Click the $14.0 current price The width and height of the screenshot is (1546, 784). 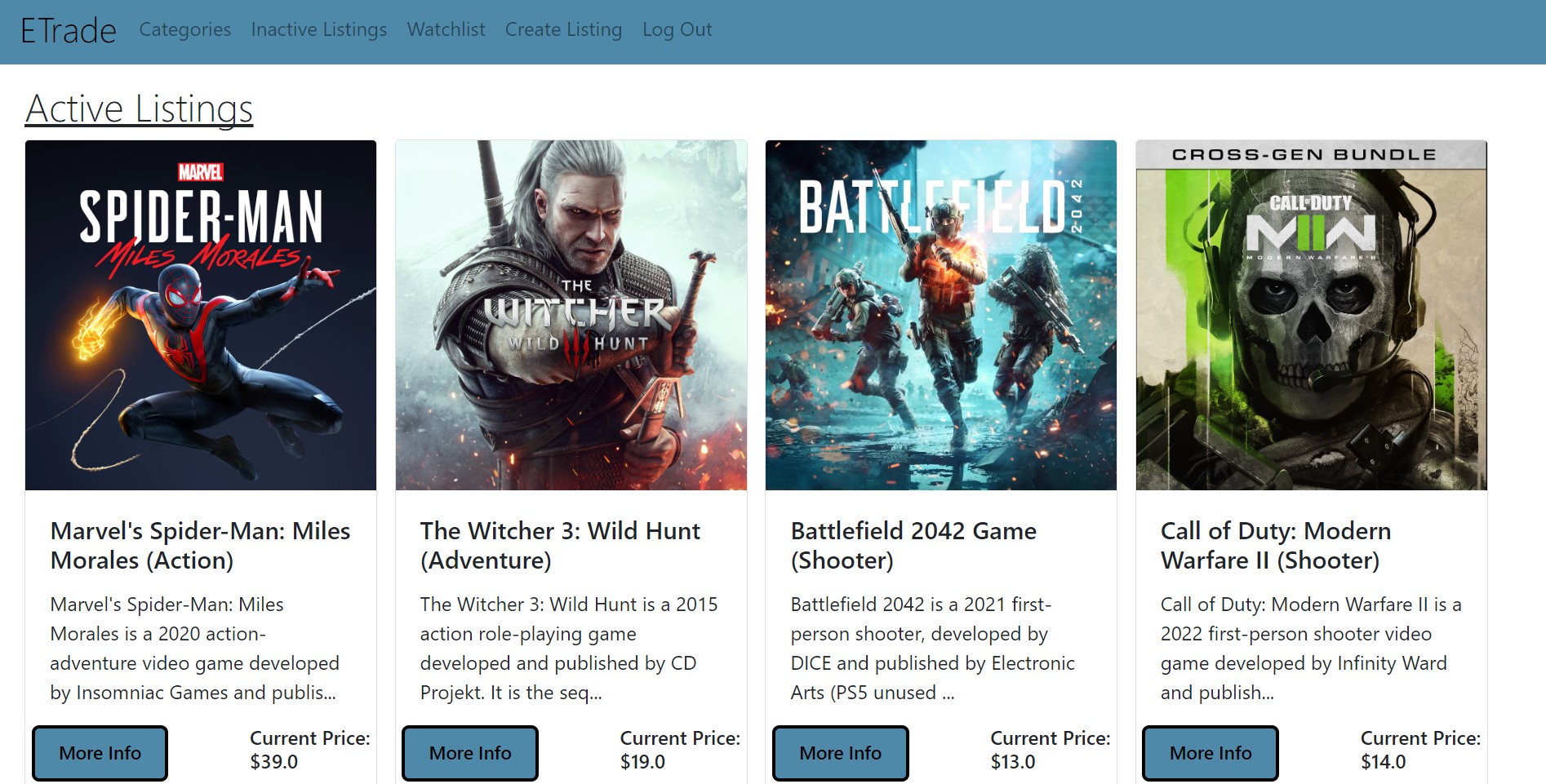[1384, 762]
